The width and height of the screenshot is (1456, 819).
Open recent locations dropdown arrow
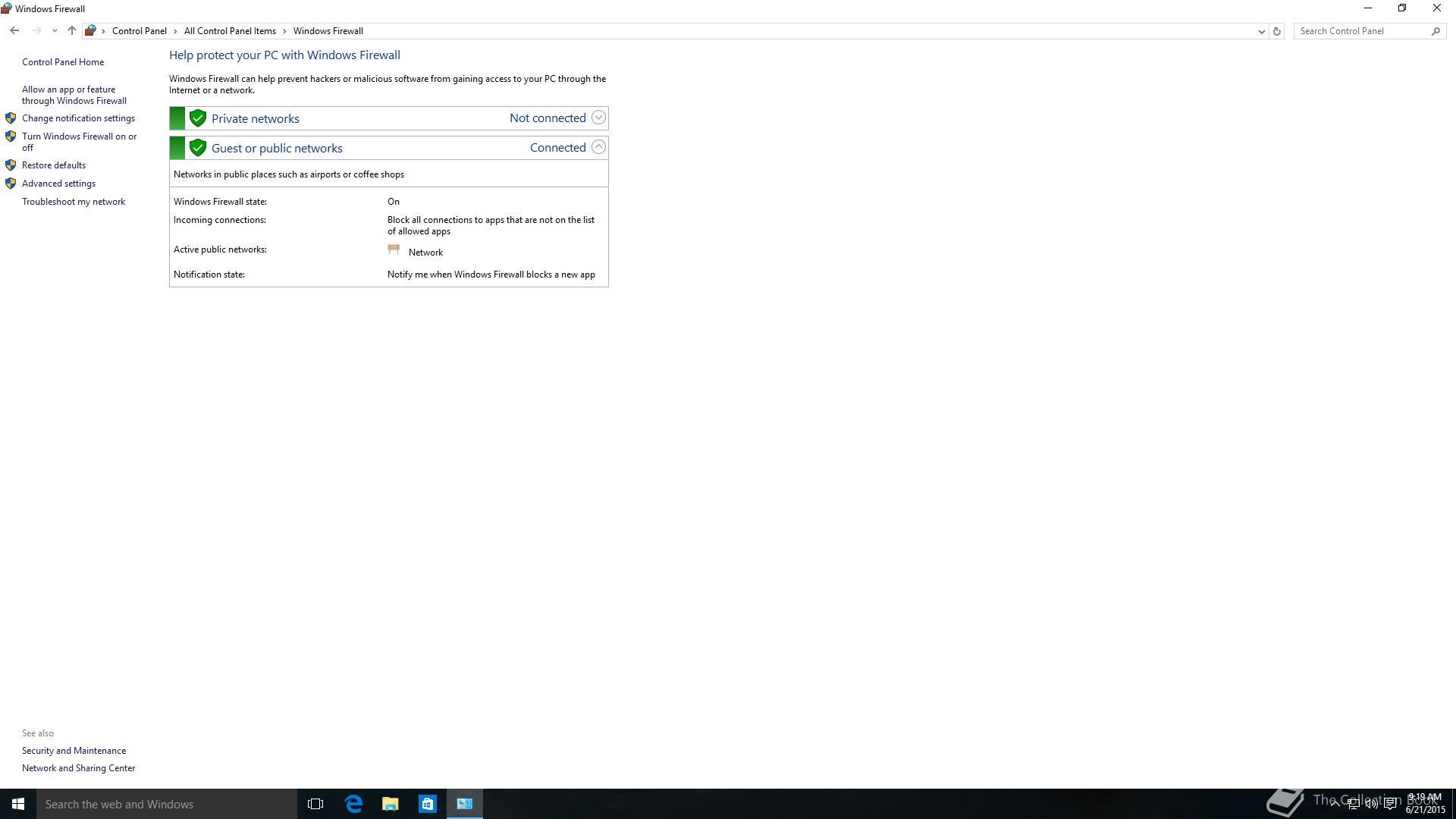pos(55,31)
